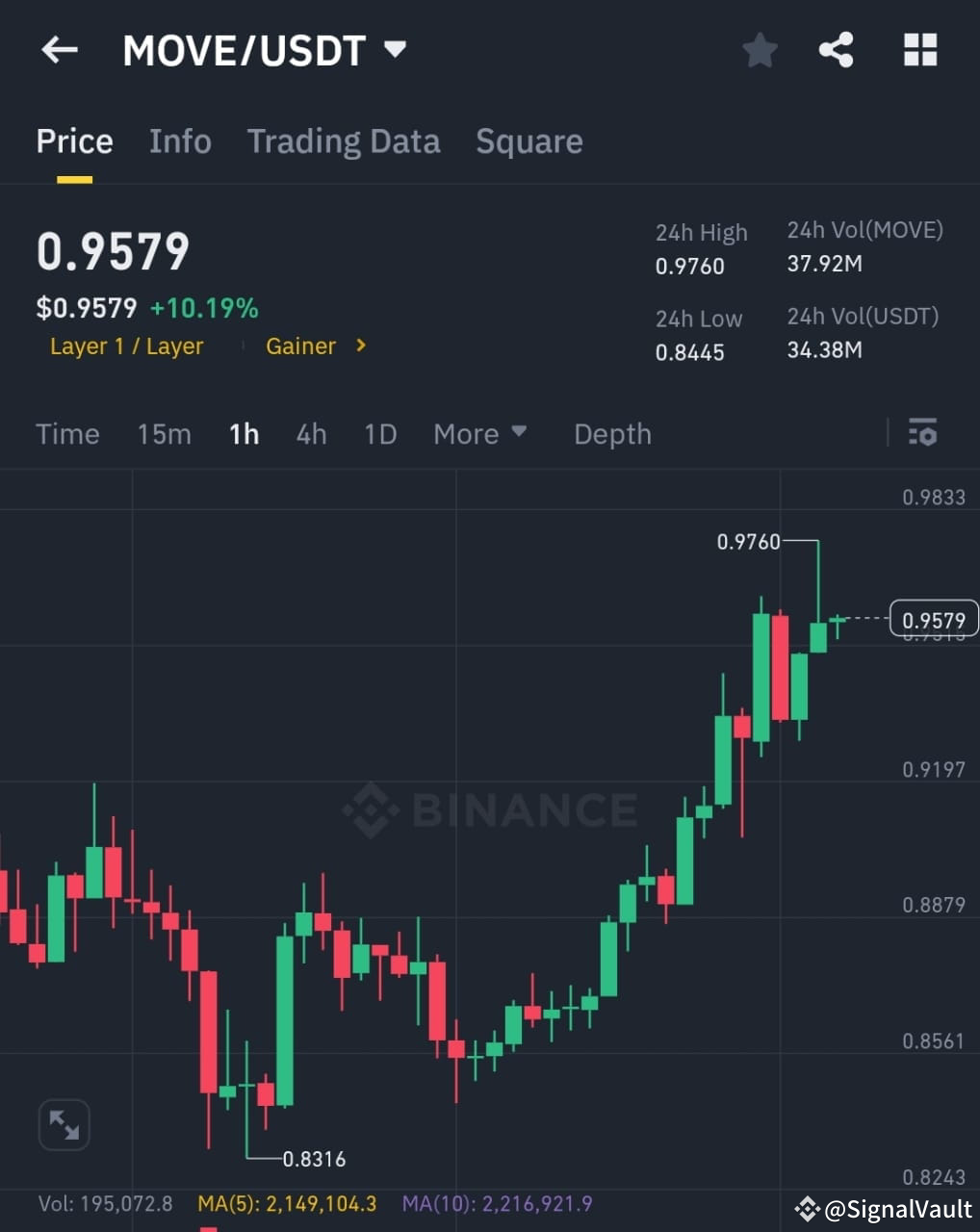The height and width of the screenshot is (1232, 980).
Task: Select the current price label 0.9579 on chart
Action: click(x=932, y=619)
